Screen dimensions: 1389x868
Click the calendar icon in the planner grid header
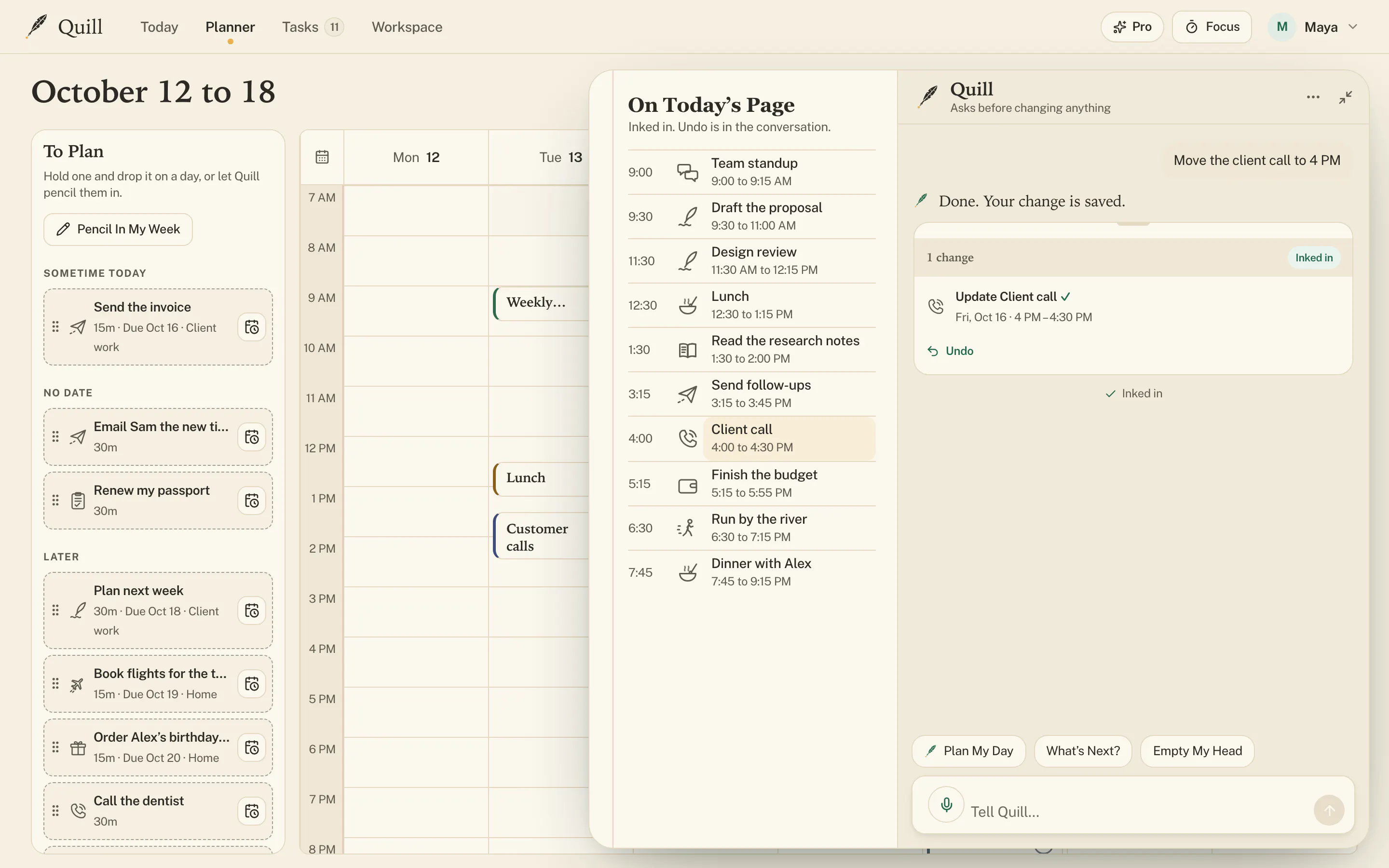[322, 157]
